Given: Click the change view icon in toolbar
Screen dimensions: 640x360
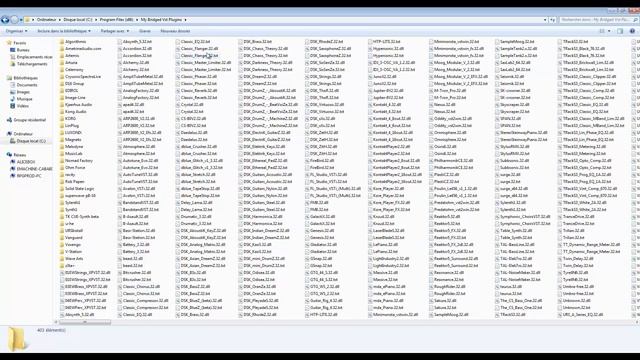Looking at the screenshot, I should (602, 31).
